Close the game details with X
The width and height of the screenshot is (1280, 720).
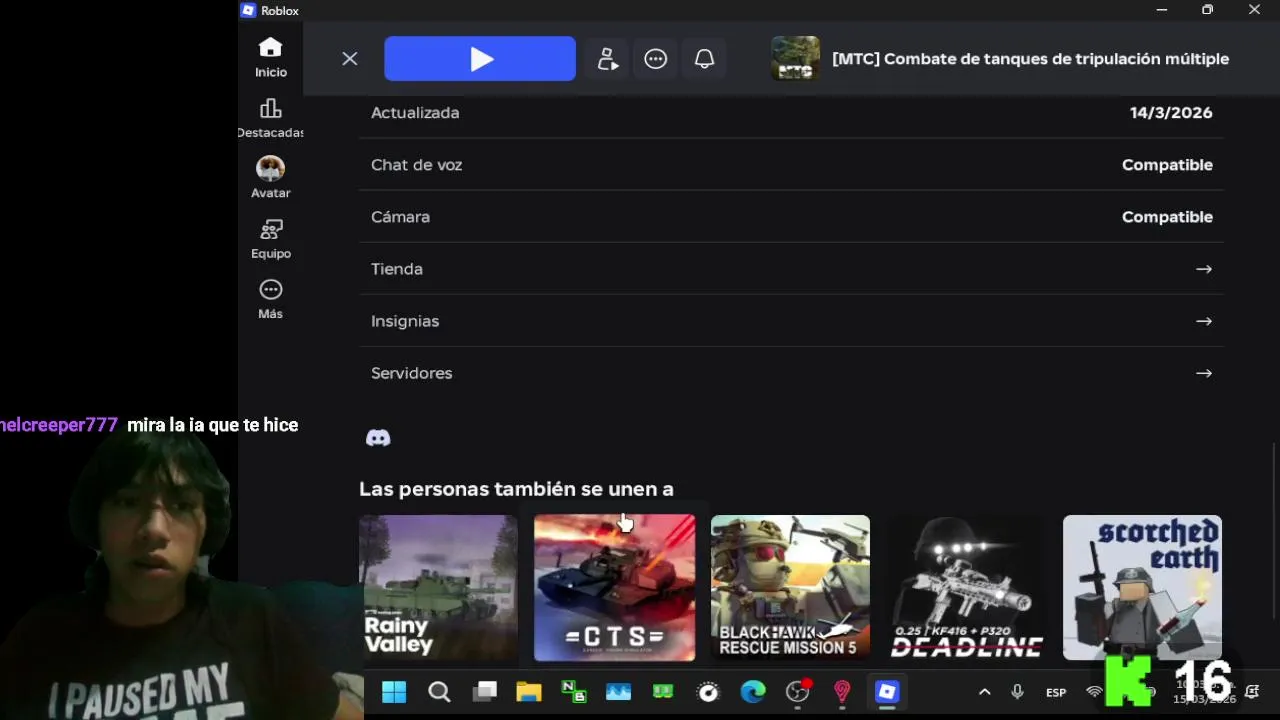click(x=350, y=59)
